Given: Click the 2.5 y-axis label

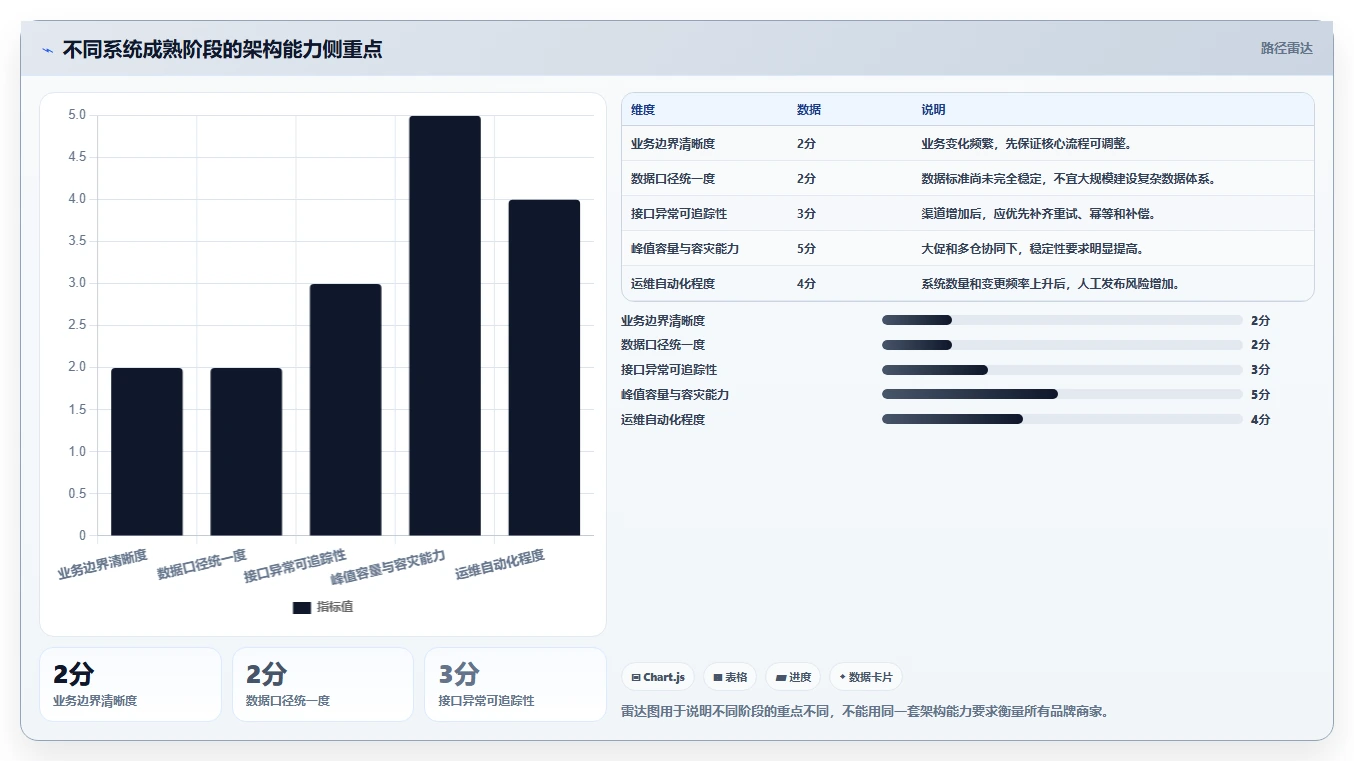Looking at the screenshot, I should [x=77, y=325].
